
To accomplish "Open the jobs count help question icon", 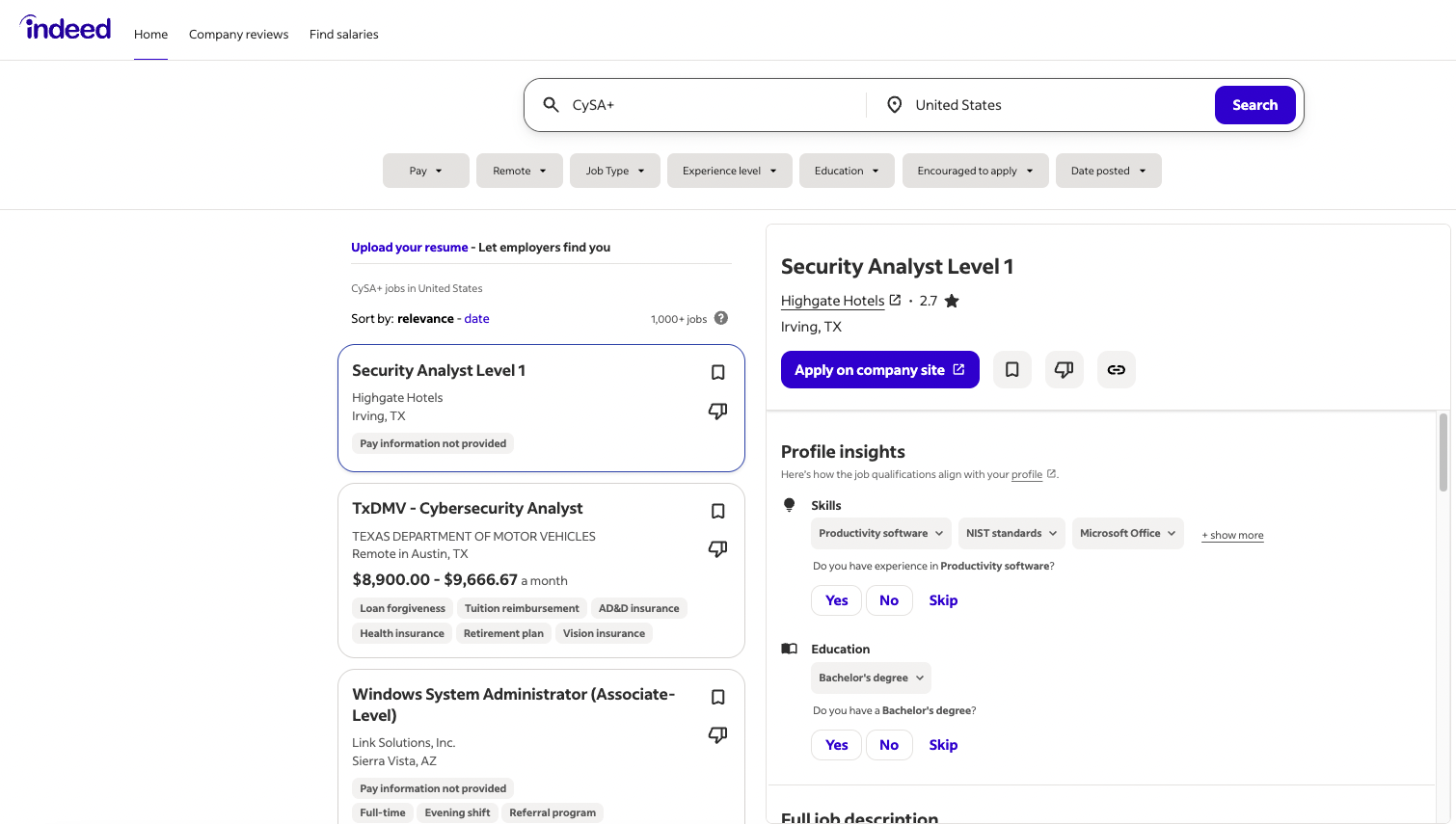I will [x=721, y=319].
